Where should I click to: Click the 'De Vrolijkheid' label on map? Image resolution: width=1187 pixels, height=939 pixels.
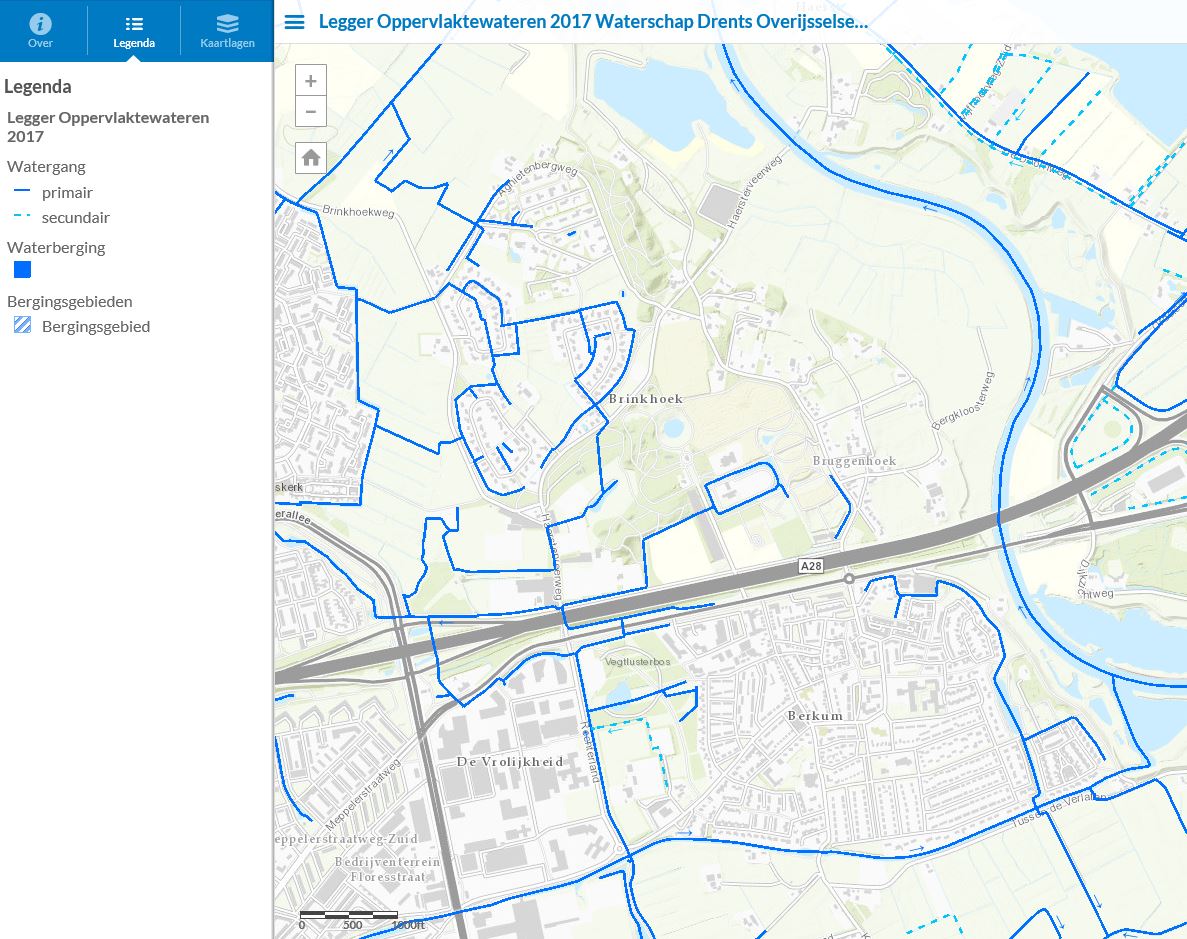509,762
